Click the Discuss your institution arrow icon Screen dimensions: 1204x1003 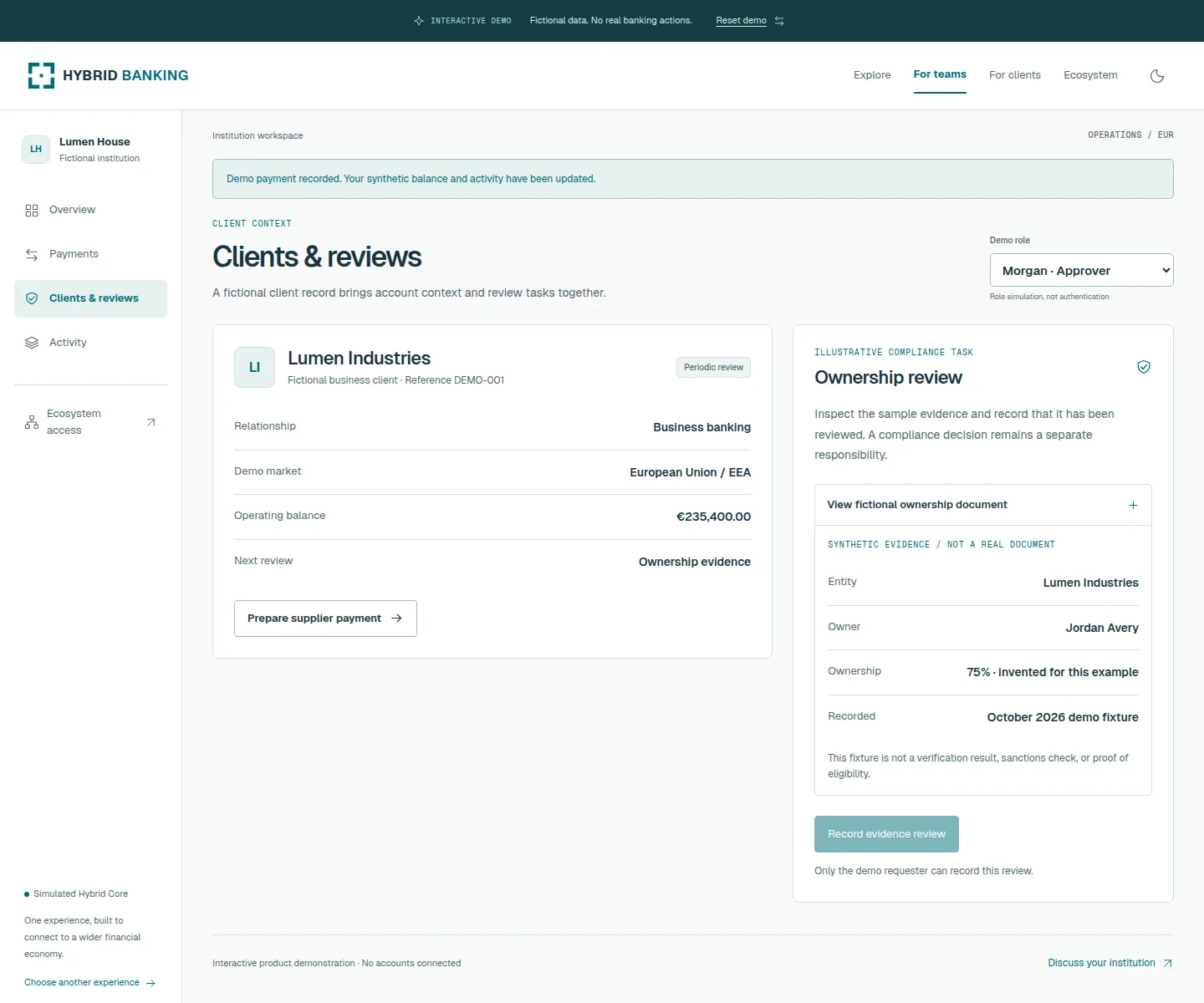click(1167, 964)
